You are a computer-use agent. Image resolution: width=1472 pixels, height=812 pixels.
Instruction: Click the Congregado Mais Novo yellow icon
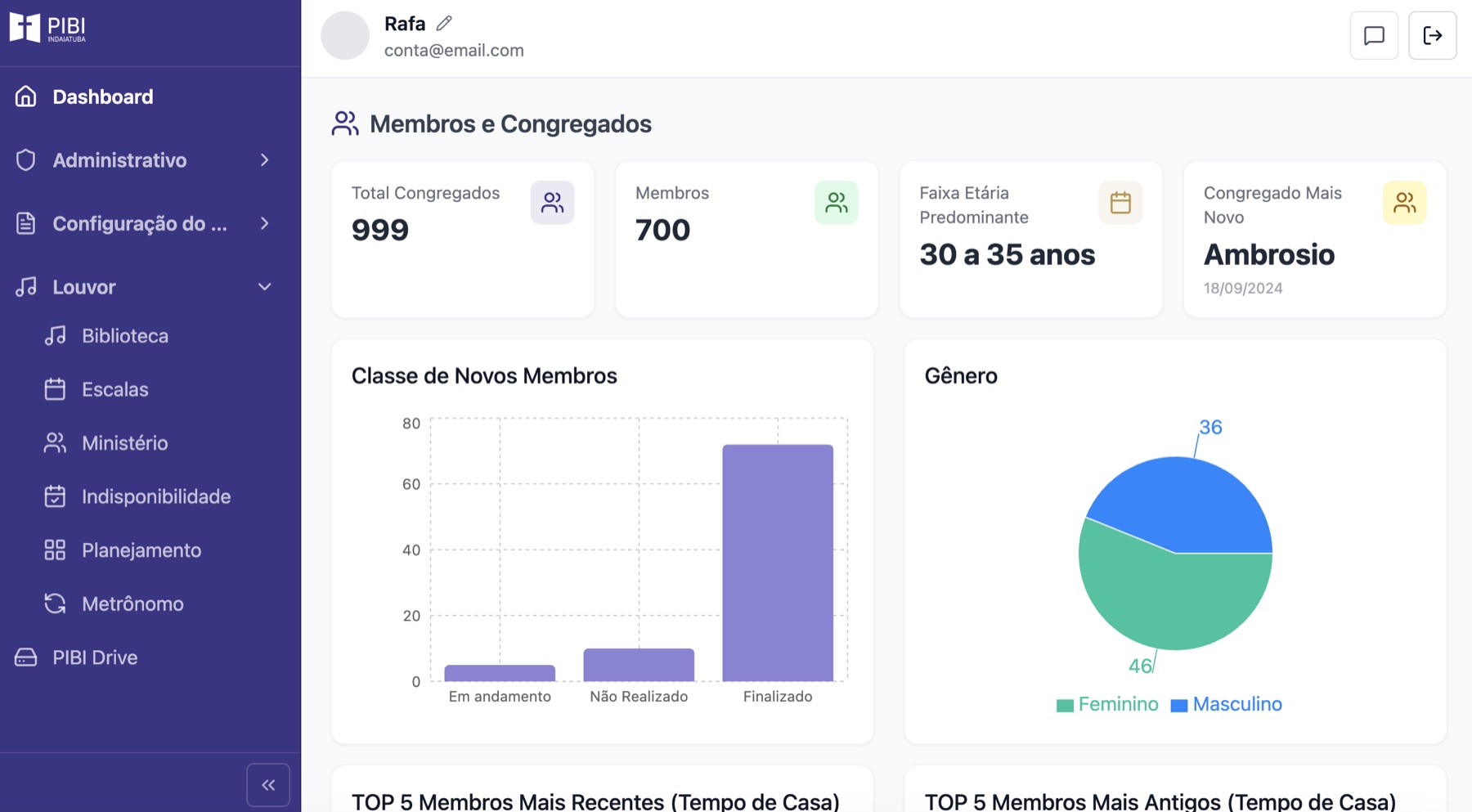pos(1404,202)
